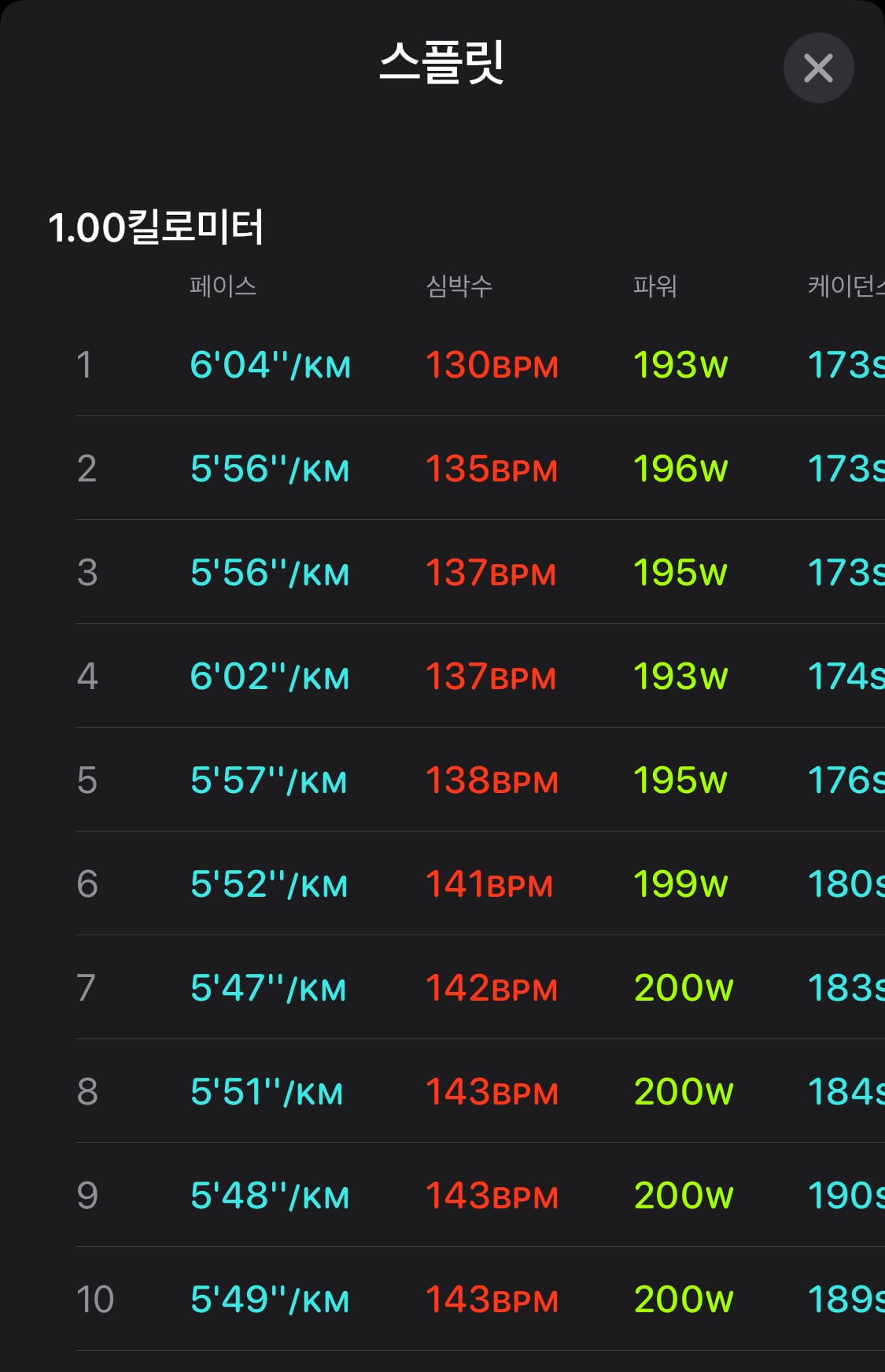Tap the 199W power value in split 6
Screen dimensions: 885x1372
point(680,884)
